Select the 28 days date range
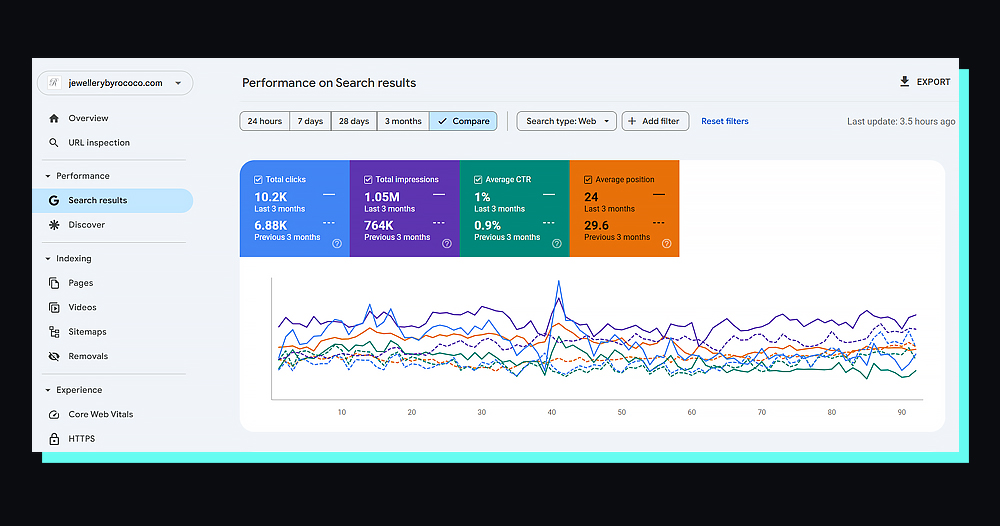The height and width of the screenshot is (526, 1000). tap(353, 121)
